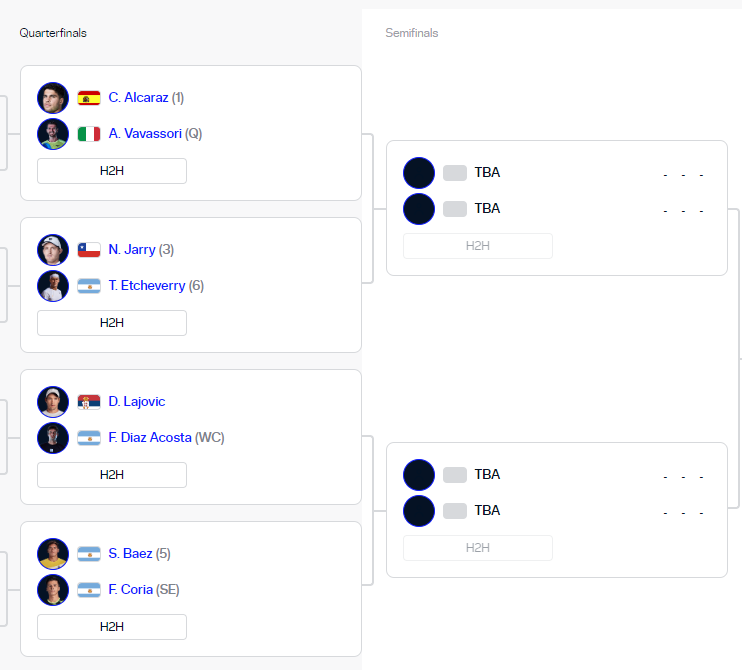This screenshot has width=742, height=670.
Task: View H2H for Baez vs Coria
Action: [x=112, y=627]
